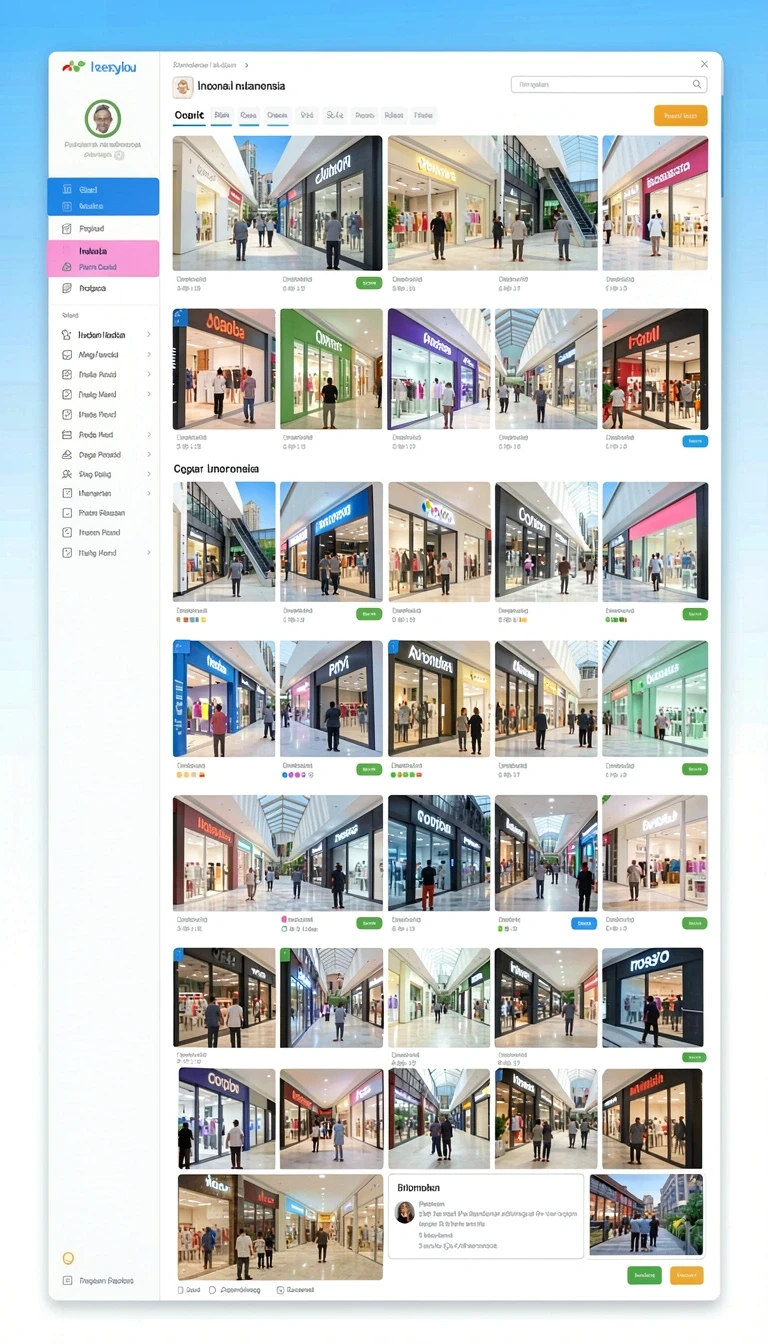Focus the search input field
The width and height of the screenshot is (768, 1344).
[608, 85]
